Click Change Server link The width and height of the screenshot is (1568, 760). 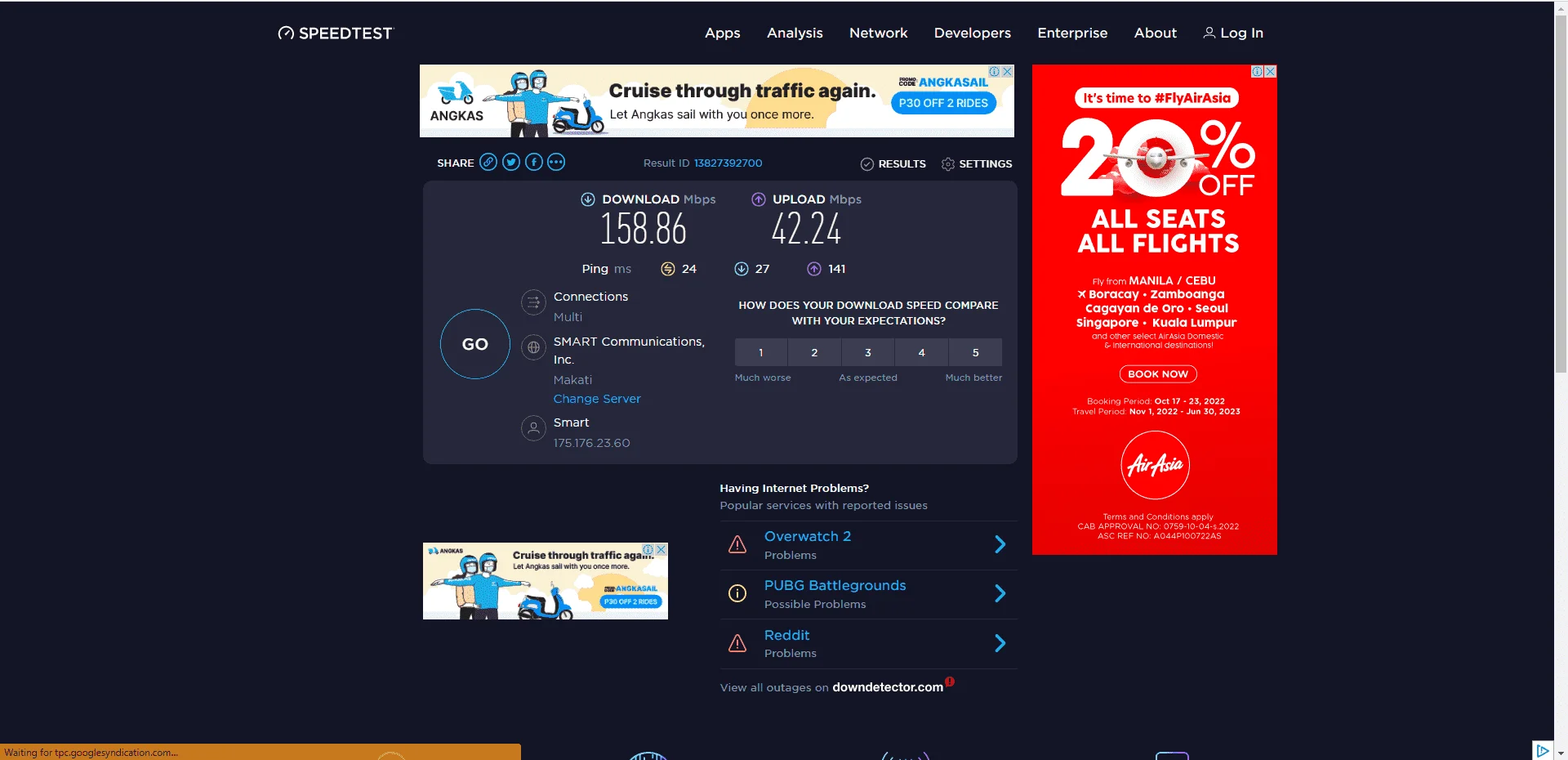(x=597, y=399)
